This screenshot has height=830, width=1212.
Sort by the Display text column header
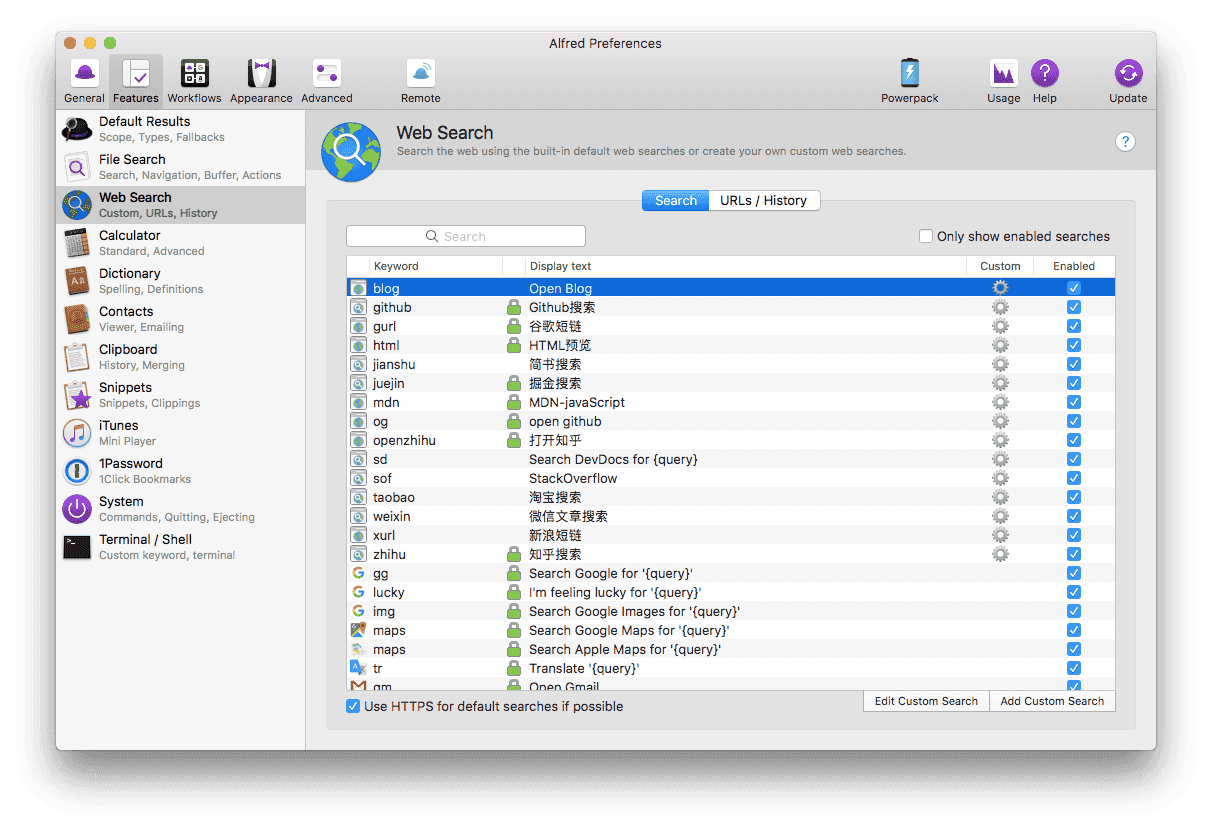745,266
